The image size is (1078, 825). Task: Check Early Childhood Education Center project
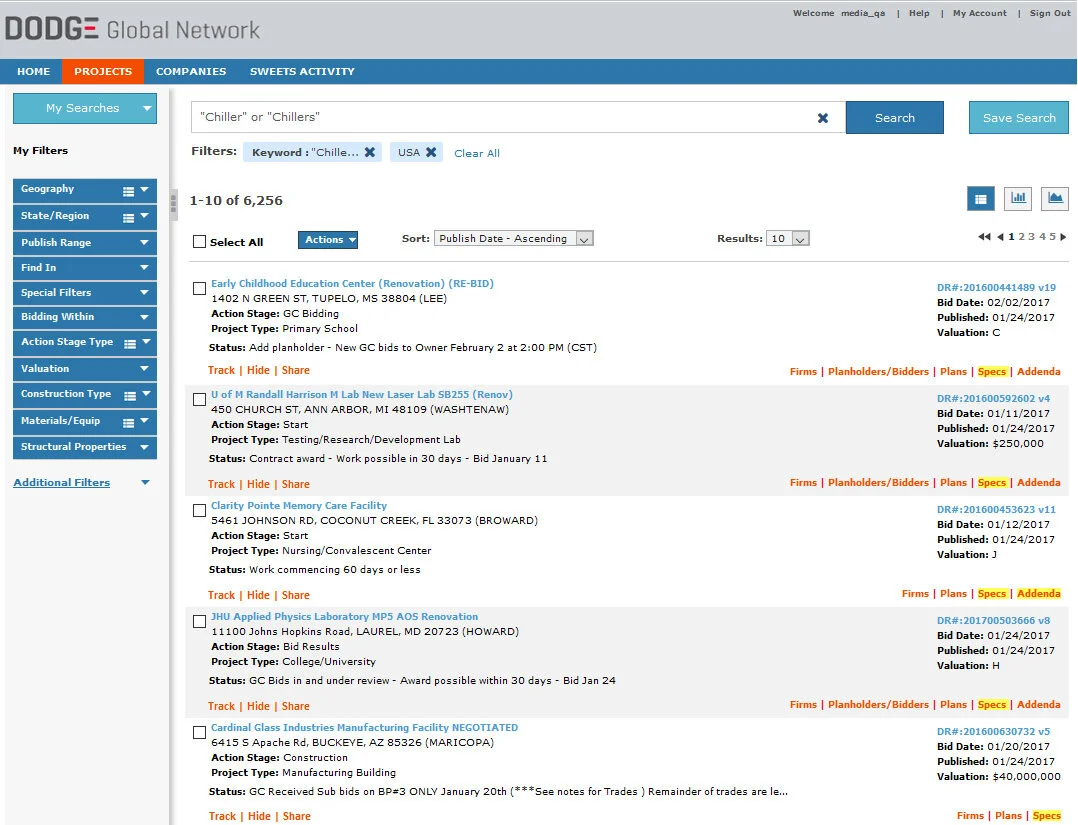coord(199,289)
